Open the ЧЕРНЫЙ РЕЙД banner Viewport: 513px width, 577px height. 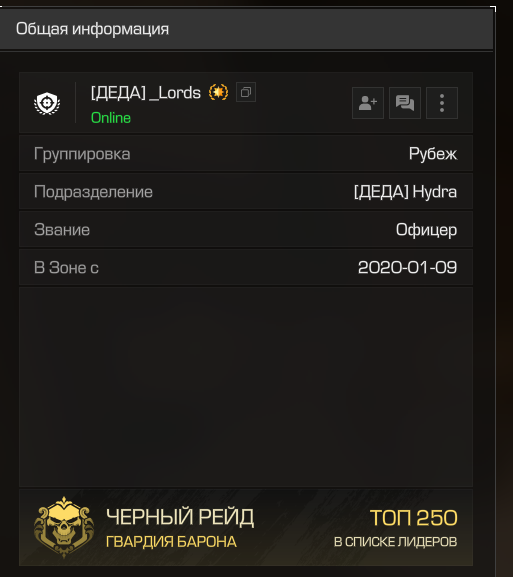point(246,527)
